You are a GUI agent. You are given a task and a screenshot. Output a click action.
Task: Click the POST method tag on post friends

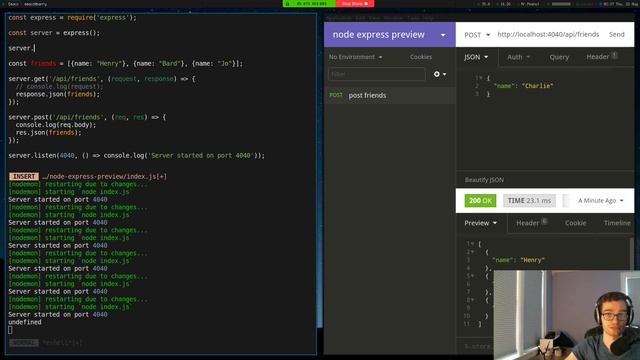coord(336,95)
